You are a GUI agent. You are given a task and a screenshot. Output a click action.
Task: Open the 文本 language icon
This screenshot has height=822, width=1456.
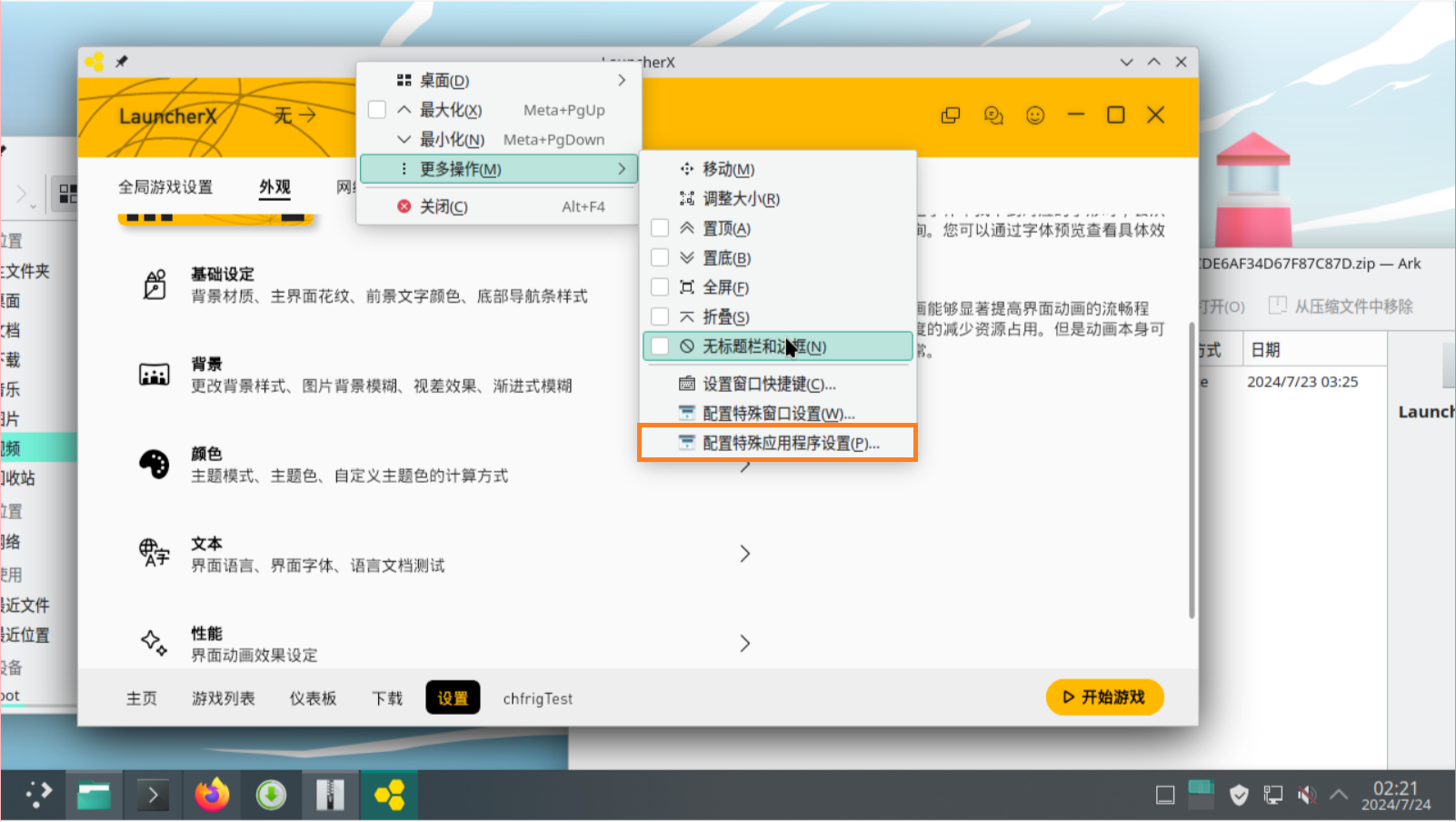point(155,553)
